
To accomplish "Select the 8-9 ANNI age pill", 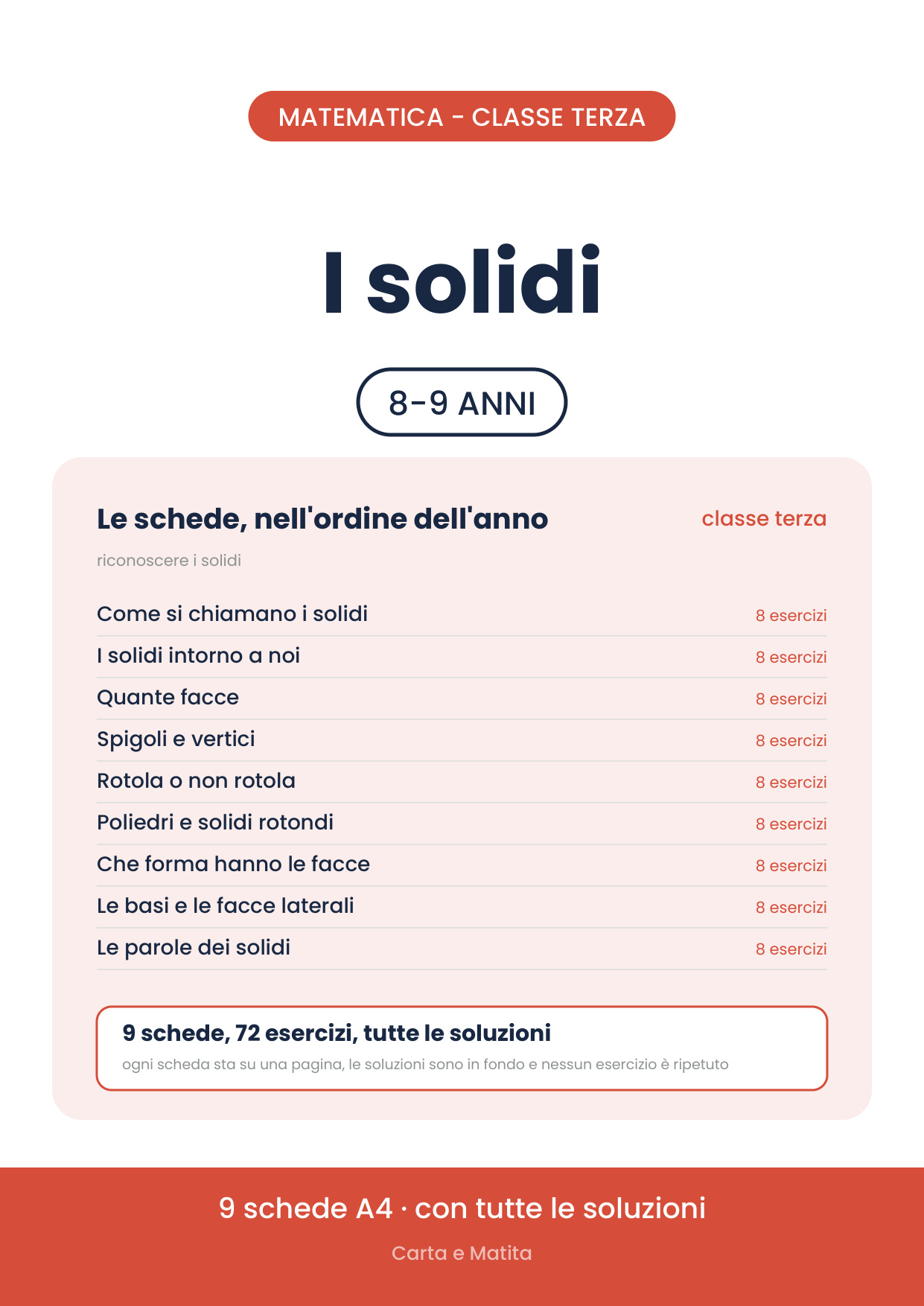I will [x=462, y=402].
